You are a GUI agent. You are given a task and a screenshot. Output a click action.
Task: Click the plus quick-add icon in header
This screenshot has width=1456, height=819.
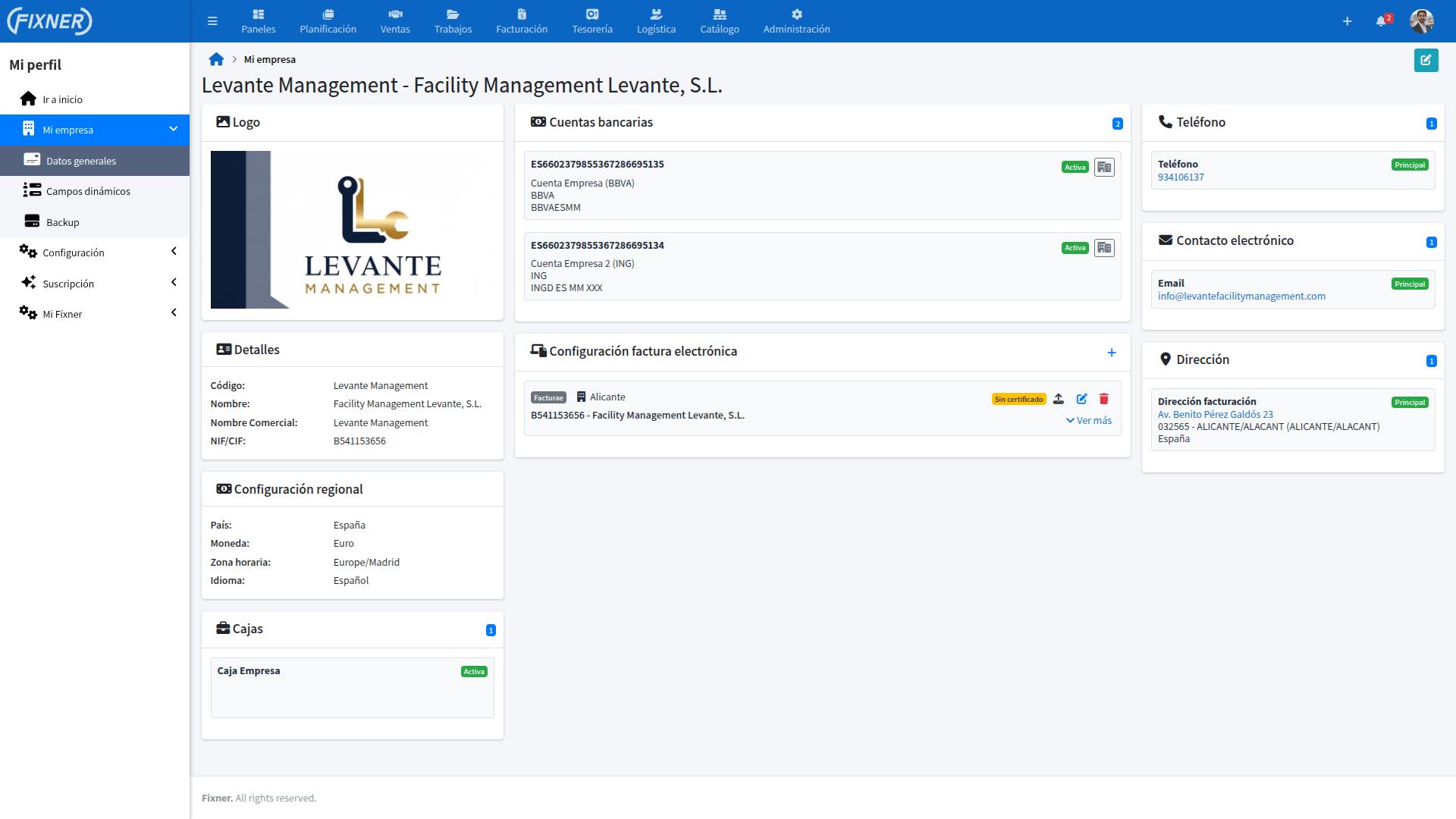[x=1347, y=21]
